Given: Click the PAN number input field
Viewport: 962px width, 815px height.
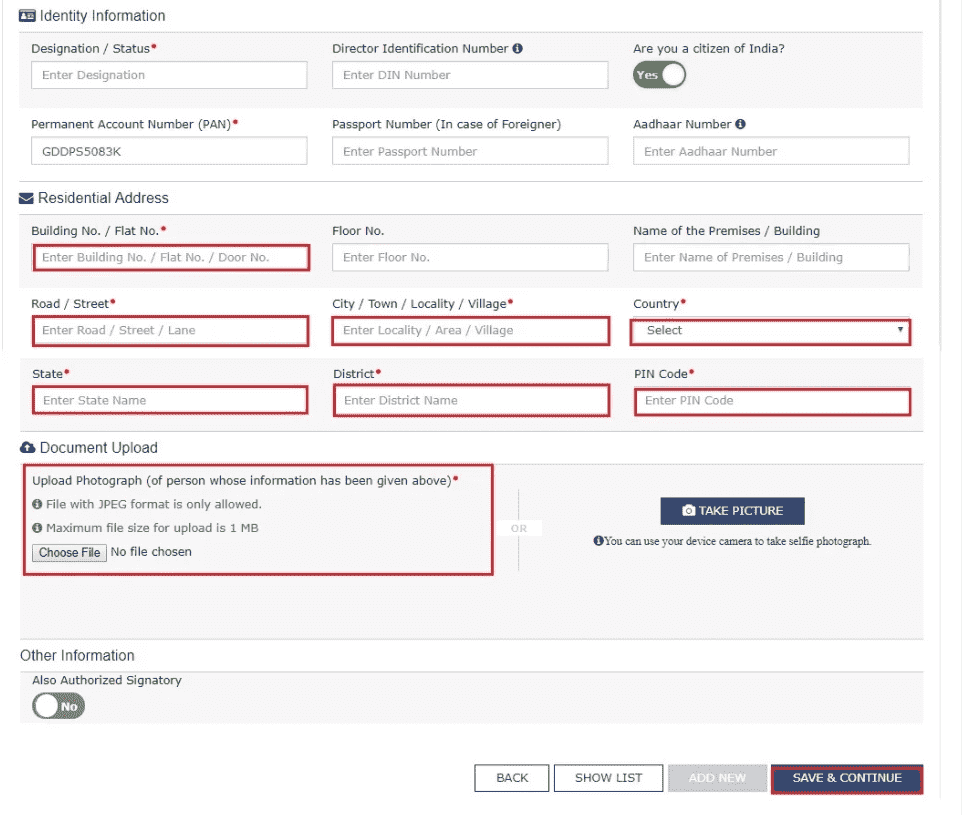Looking at the screenshot, I should click(169, 151).
